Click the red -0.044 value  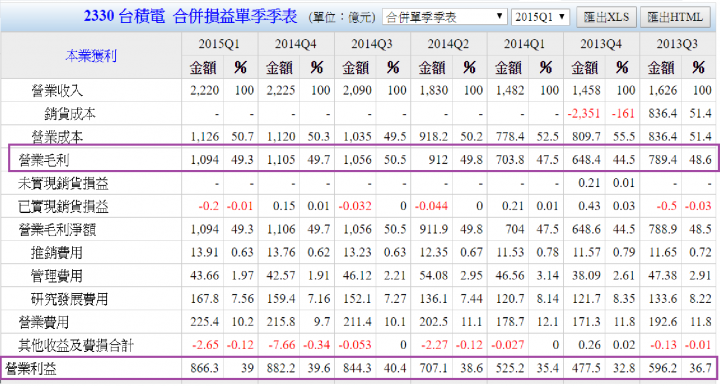(x=431, y=206)
